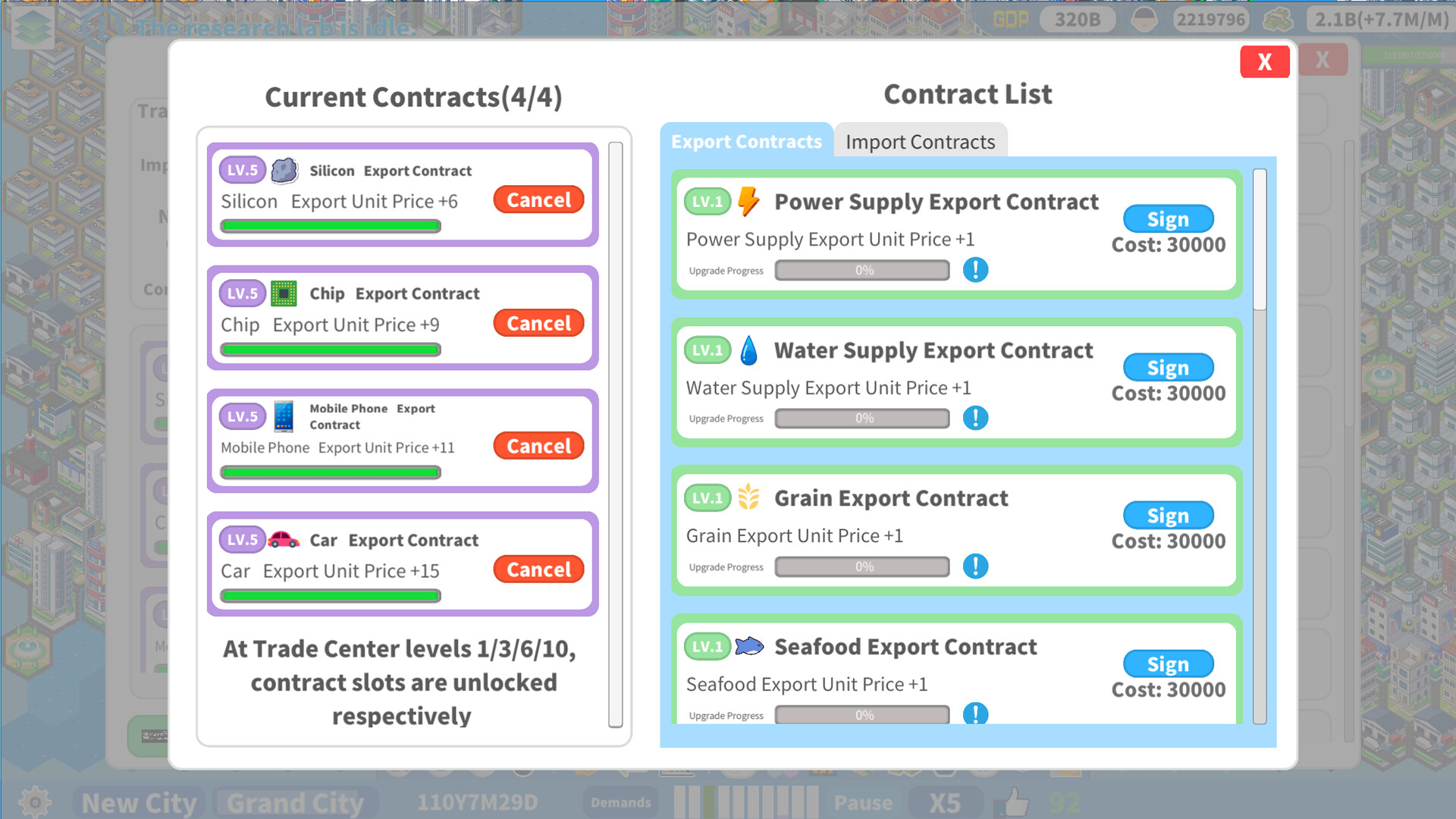Cancel the Car Export Contract

tap(538, 570)
